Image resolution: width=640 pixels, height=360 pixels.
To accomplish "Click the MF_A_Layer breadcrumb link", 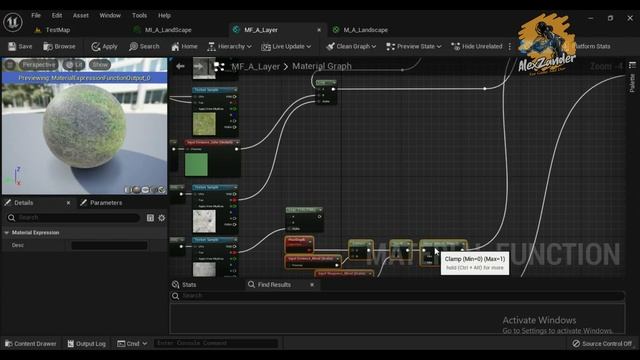I will [x=256, y=66].
